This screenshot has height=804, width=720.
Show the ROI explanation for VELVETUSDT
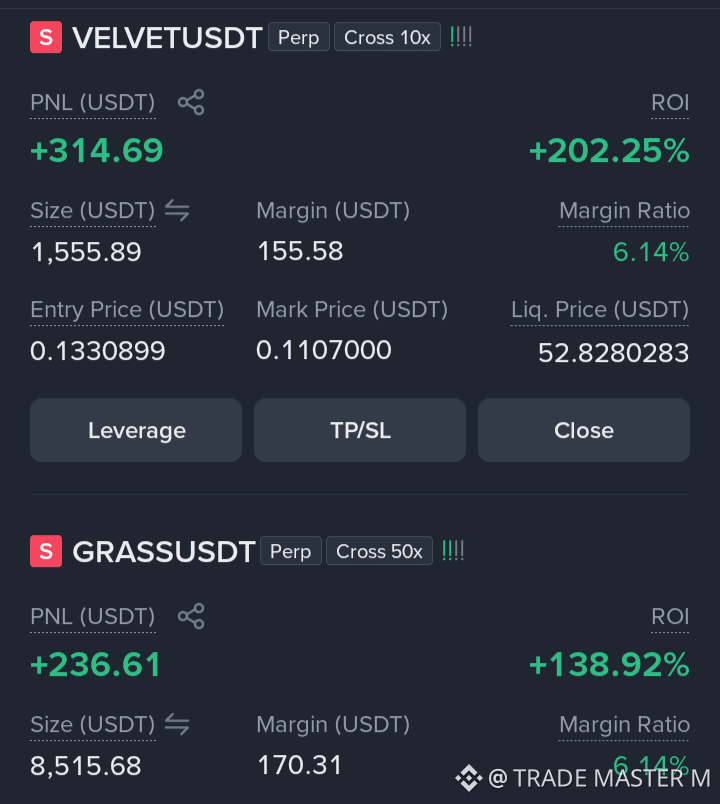pos(670,103)
